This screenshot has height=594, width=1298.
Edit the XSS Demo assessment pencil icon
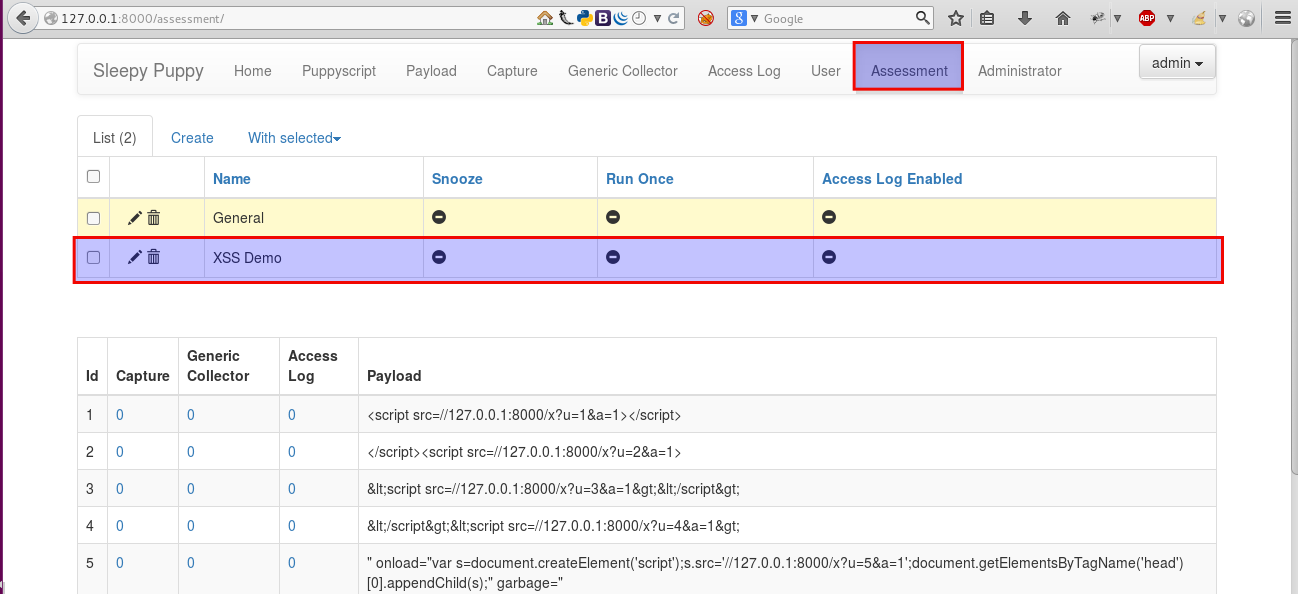pyautogui.click(x=134, y=257)
